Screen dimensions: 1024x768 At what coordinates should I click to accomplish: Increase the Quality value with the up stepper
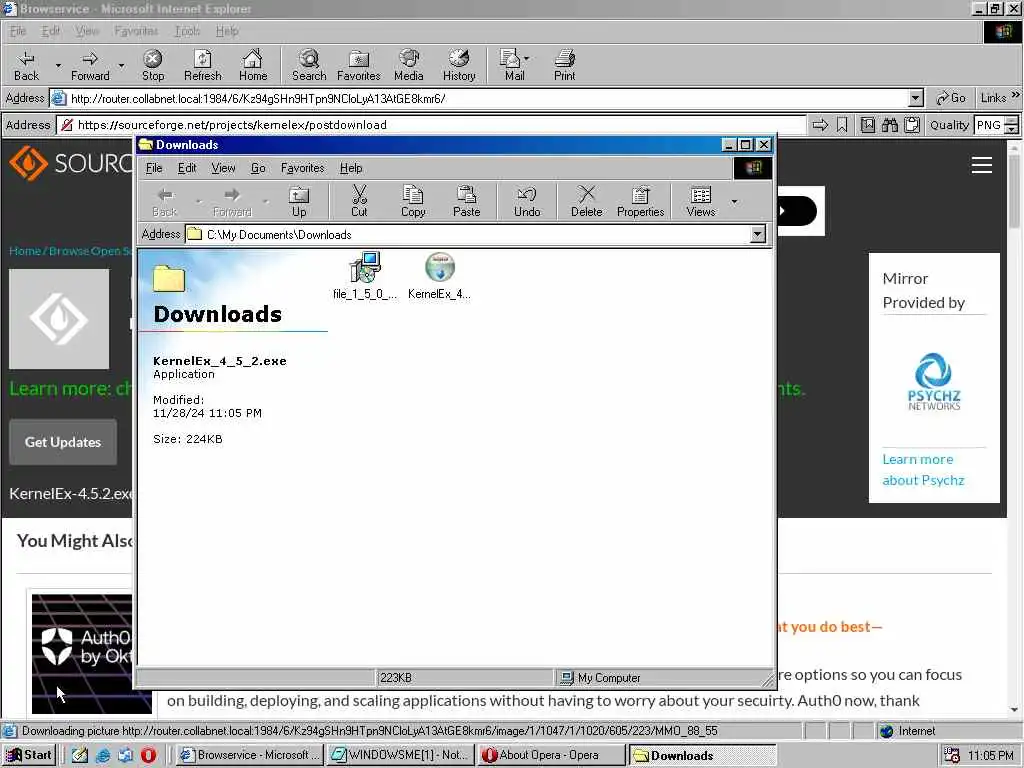pos(1012,120)
